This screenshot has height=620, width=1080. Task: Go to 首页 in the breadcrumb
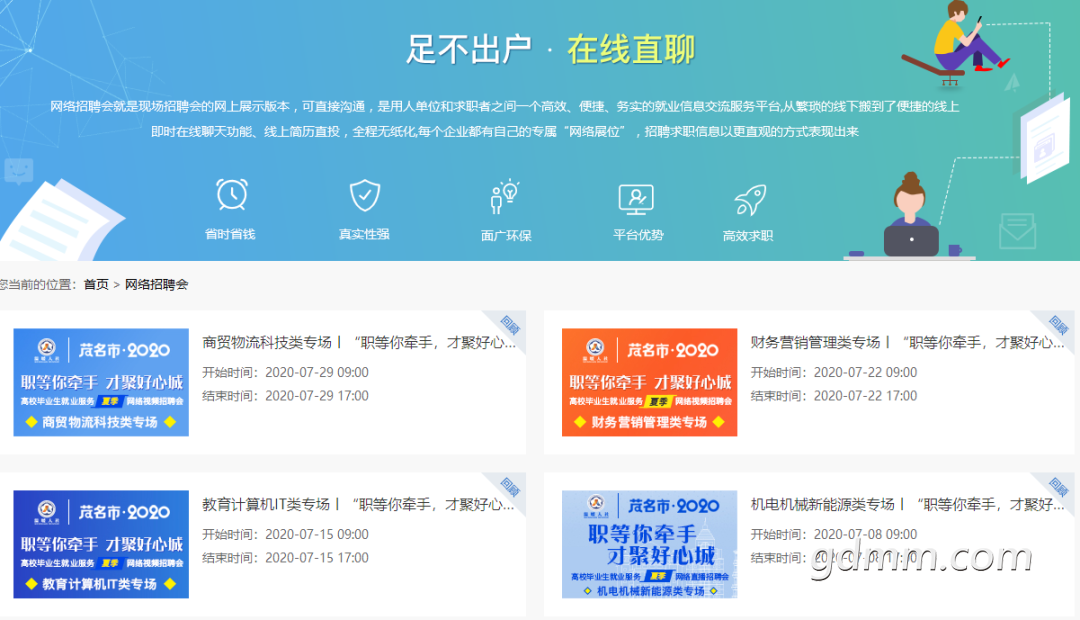(x=96, y=285)
